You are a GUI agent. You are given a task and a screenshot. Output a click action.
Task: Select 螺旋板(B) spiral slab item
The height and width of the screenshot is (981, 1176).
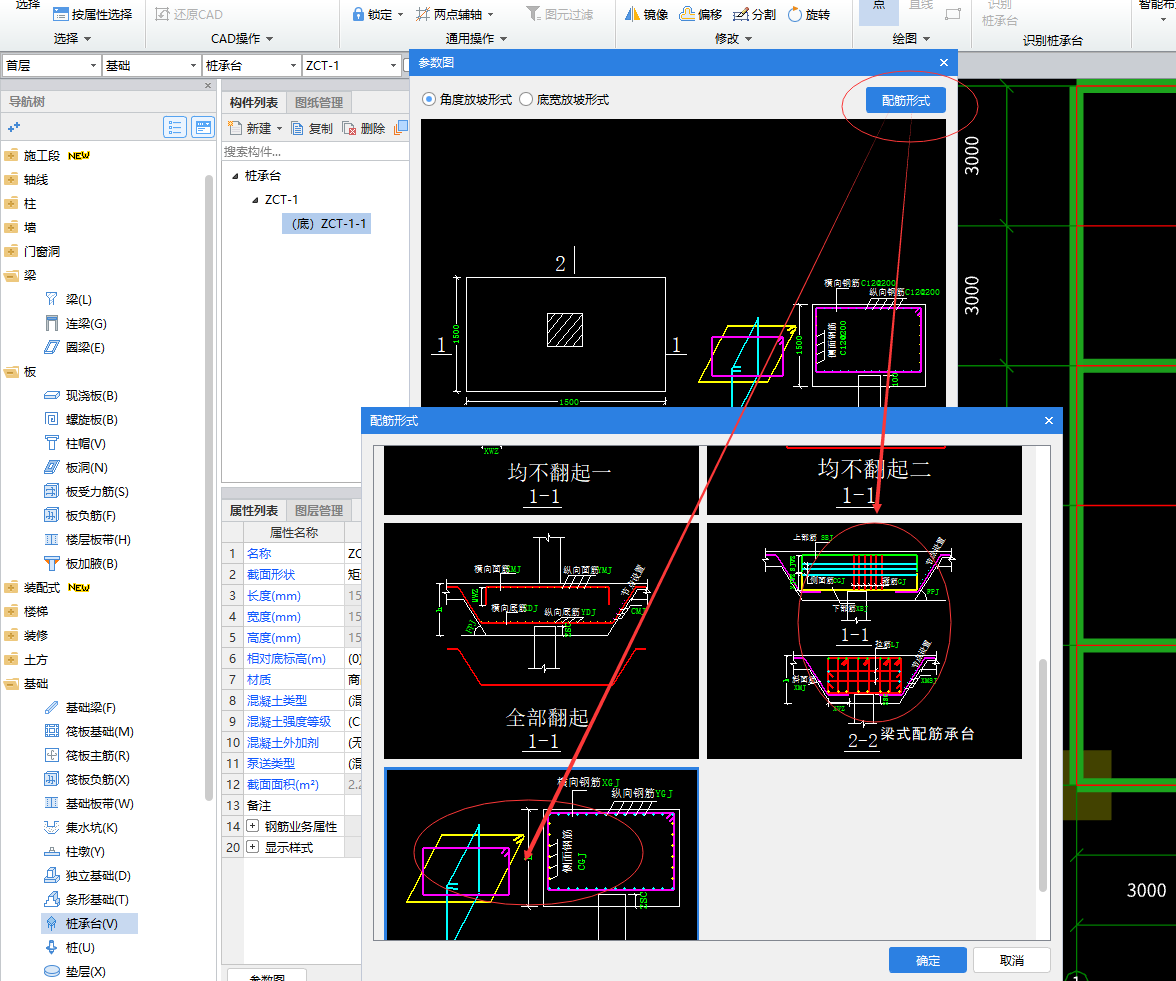click(81, 419)
